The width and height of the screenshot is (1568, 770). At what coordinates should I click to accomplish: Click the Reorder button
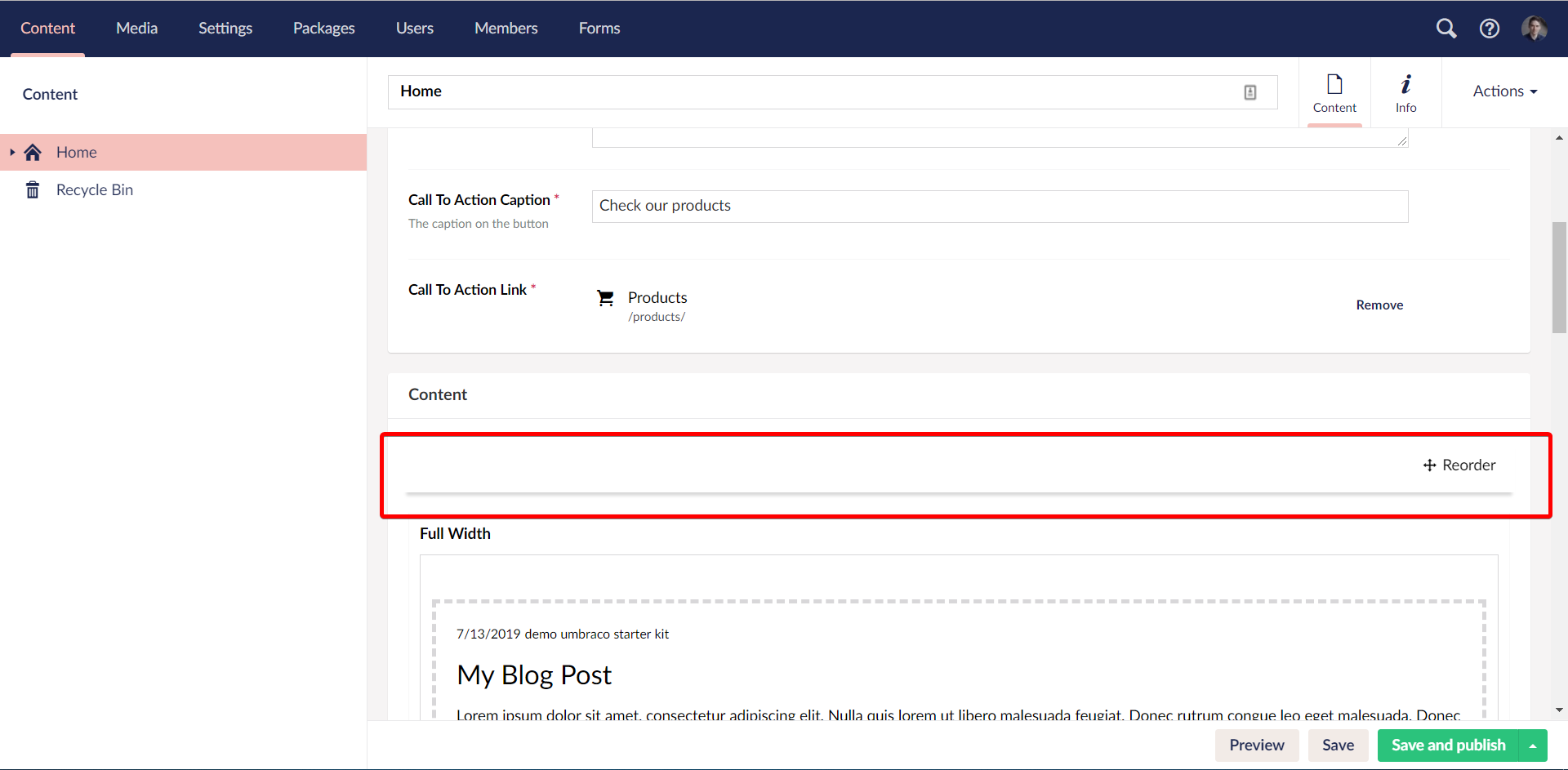[1459, 465]
